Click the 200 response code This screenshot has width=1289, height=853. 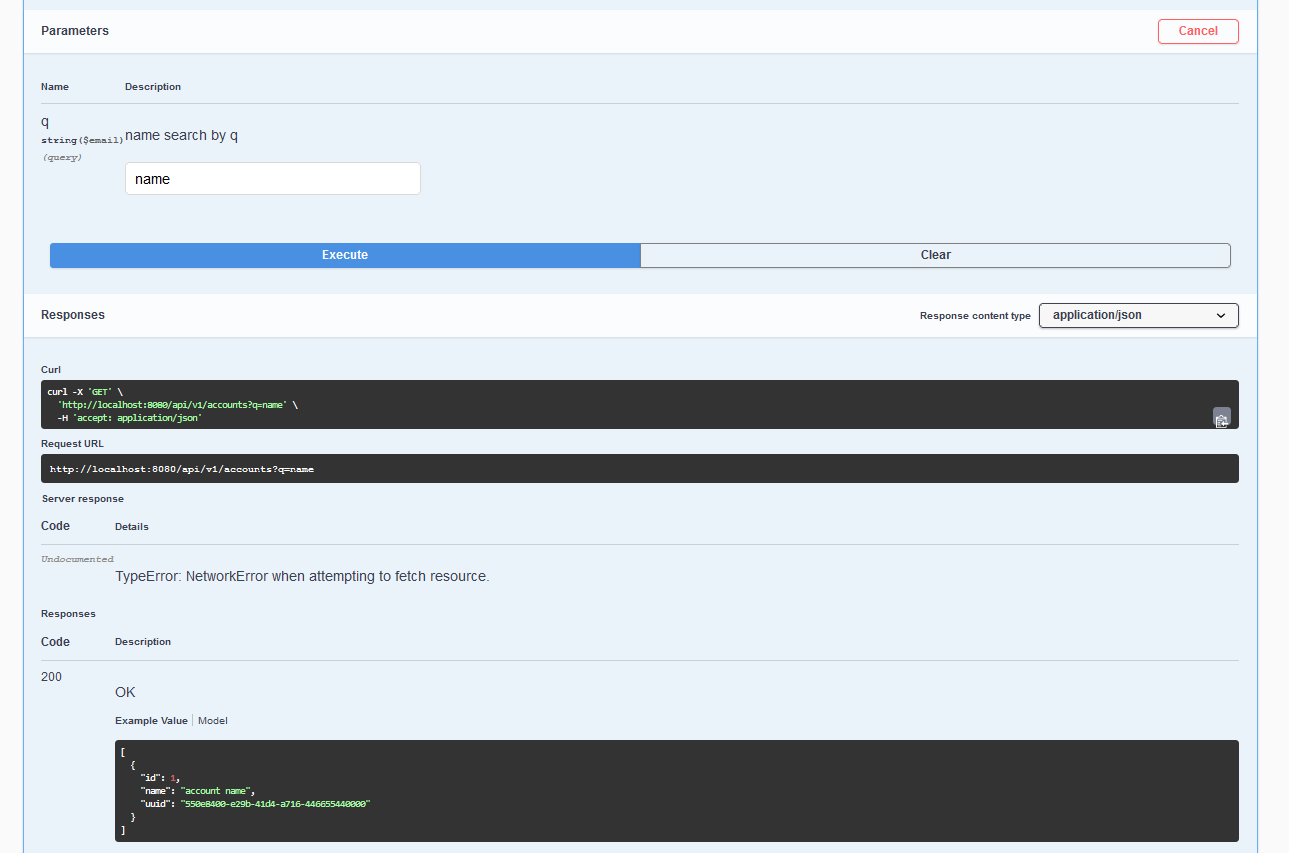point(51,677)
